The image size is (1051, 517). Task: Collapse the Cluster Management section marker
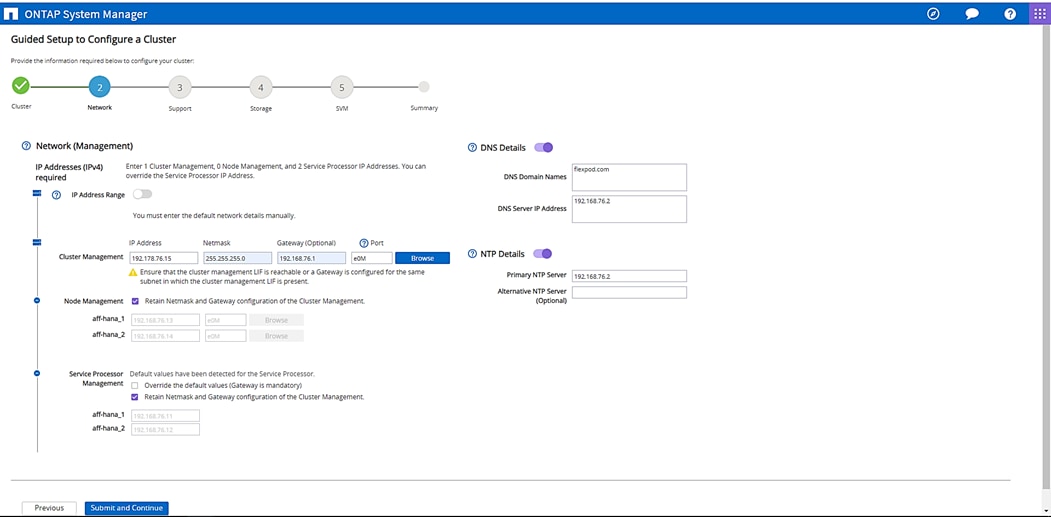coord(37,242)
